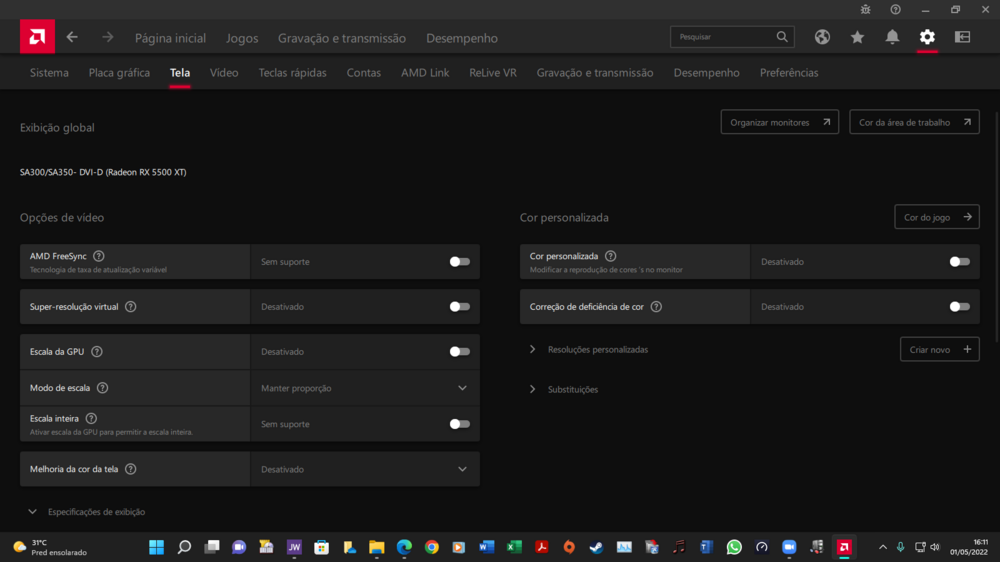Show help for Escala da GPU
The width and height of the screenshot is (1000, 562).
click(97, 351)
